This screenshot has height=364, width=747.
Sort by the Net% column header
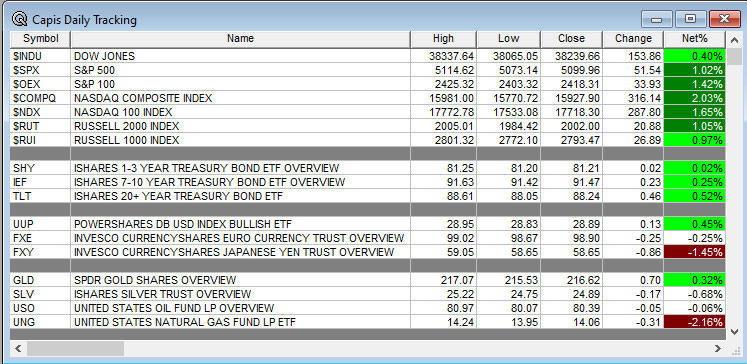coord(695,39)
